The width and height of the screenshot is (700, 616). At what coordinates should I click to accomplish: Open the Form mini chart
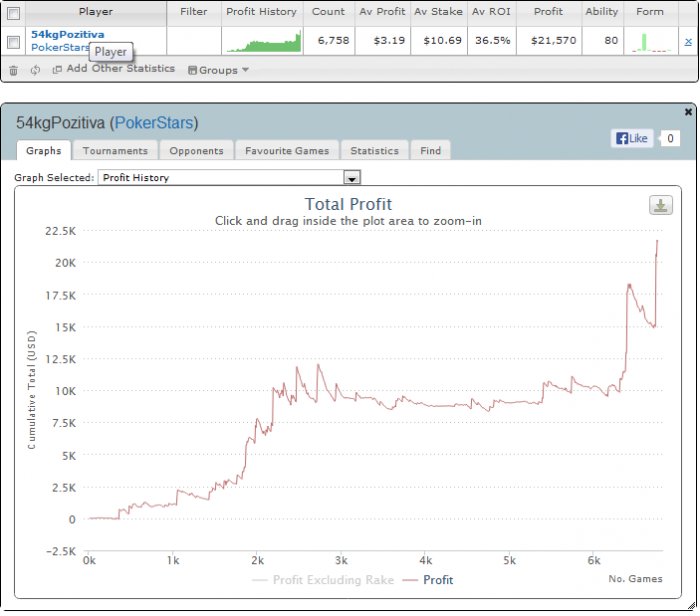[651, 42]
